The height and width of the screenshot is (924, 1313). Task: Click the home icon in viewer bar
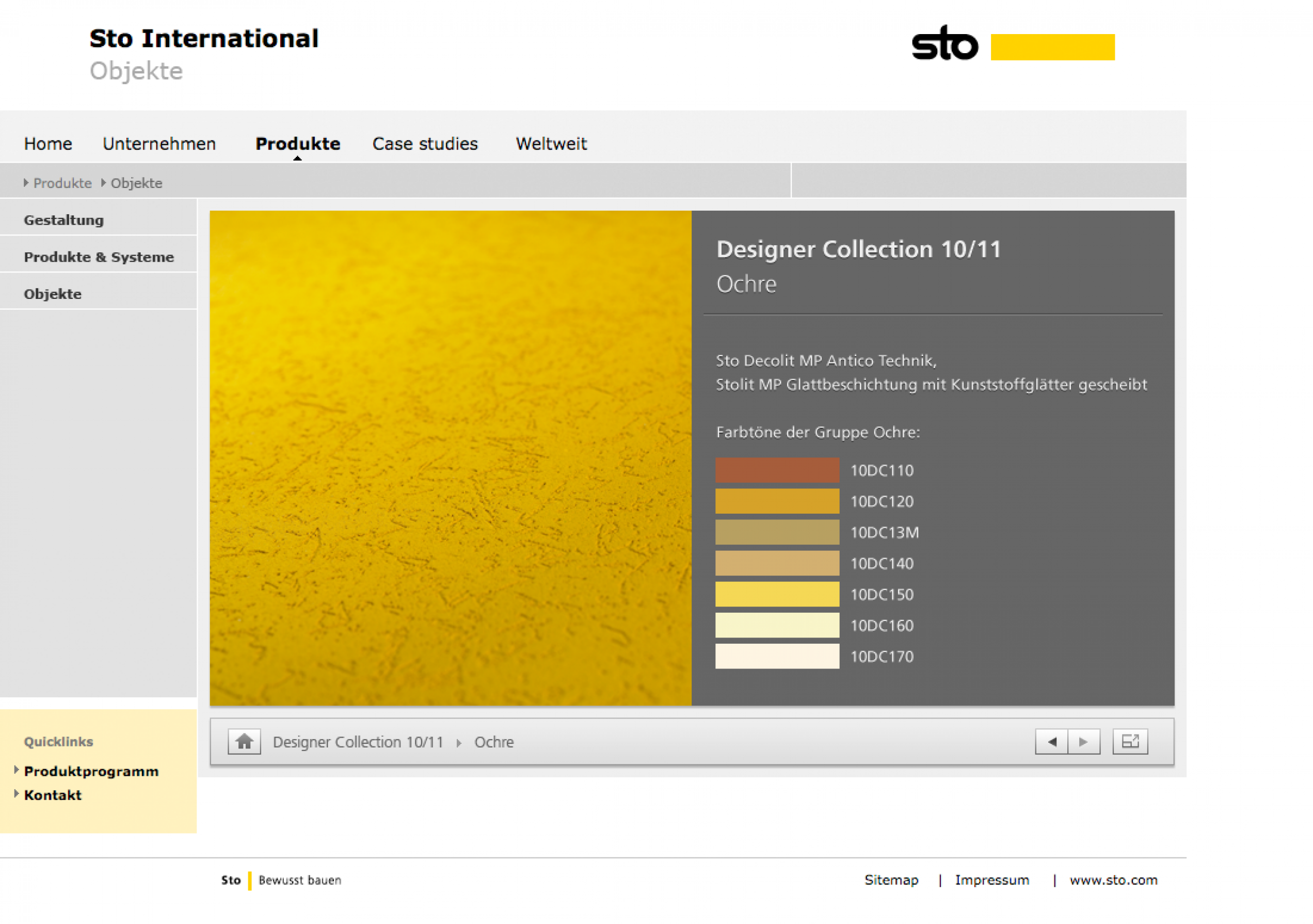[244, 742]
